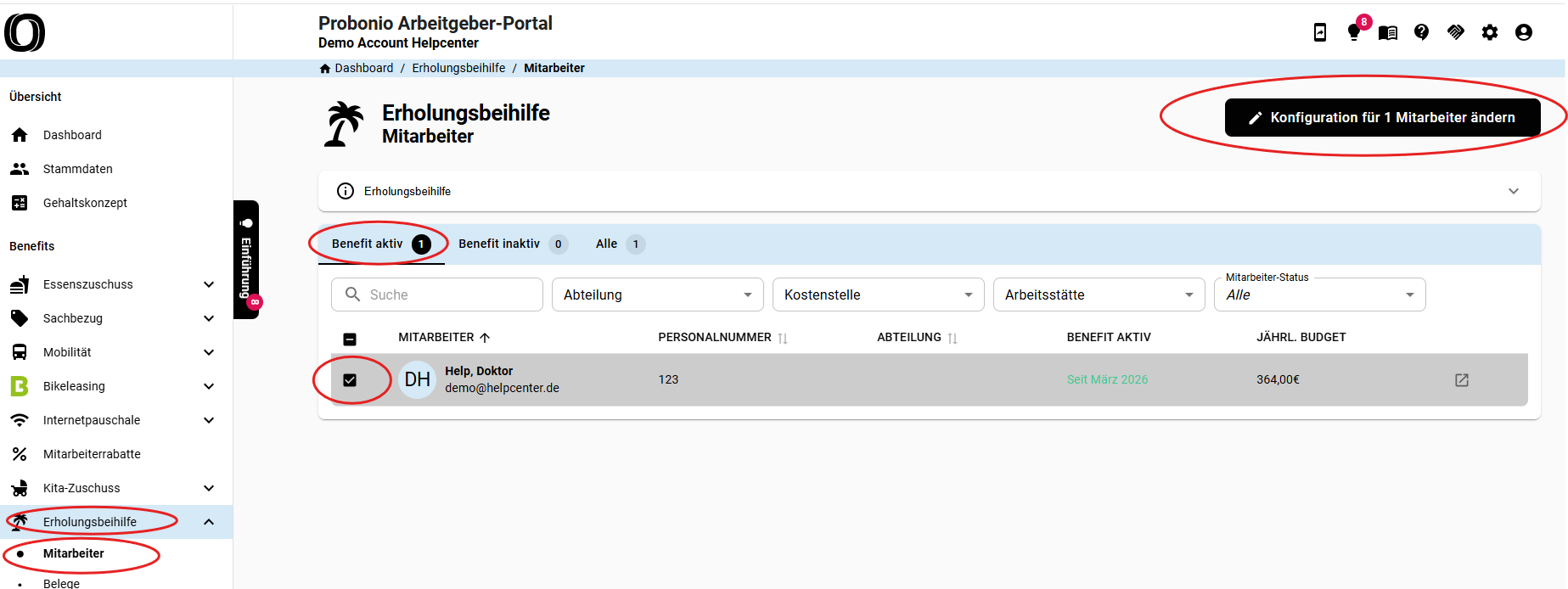Click the Suche search input field
The height and width of the screenshot is (589, 1568).
click(x=437, y=294)
